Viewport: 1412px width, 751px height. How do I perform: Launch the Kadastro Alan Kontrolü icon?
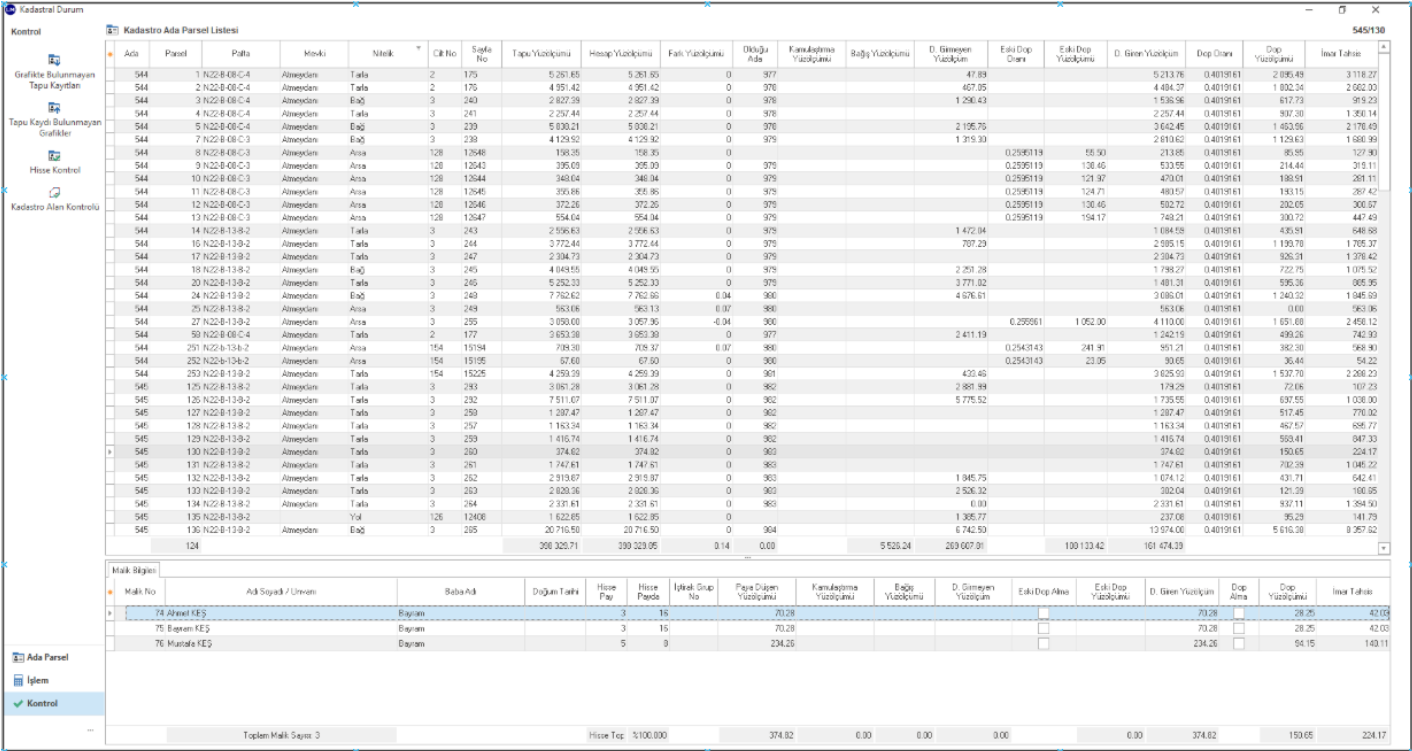click(x=54, y=192)
